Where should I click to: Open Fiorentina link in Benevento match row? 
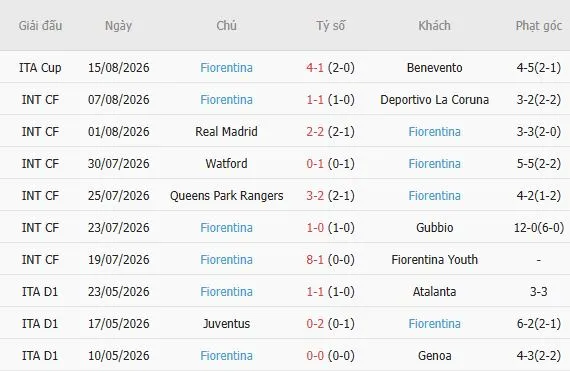coord(226,68)
